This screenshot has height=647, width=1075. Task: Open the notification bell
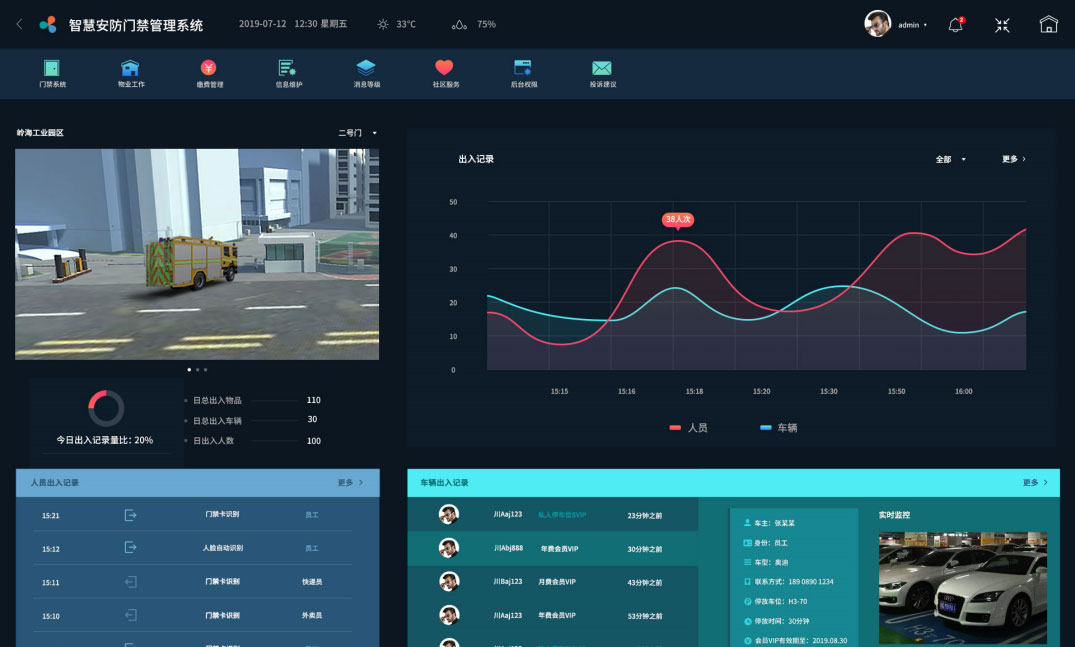click(955, 25)
